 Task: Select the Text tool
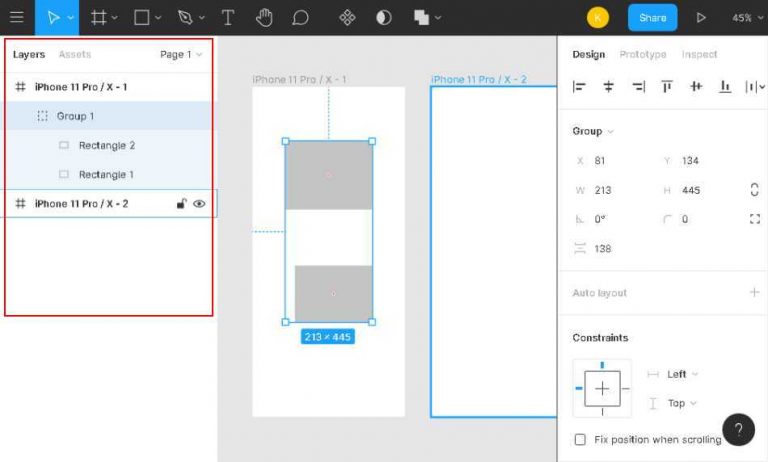tap(228, 17)
